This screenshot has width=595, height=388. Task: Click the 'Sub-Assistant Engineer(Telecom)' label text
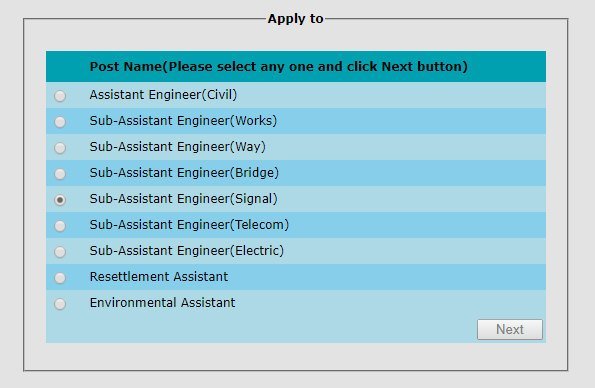(189, 225)
